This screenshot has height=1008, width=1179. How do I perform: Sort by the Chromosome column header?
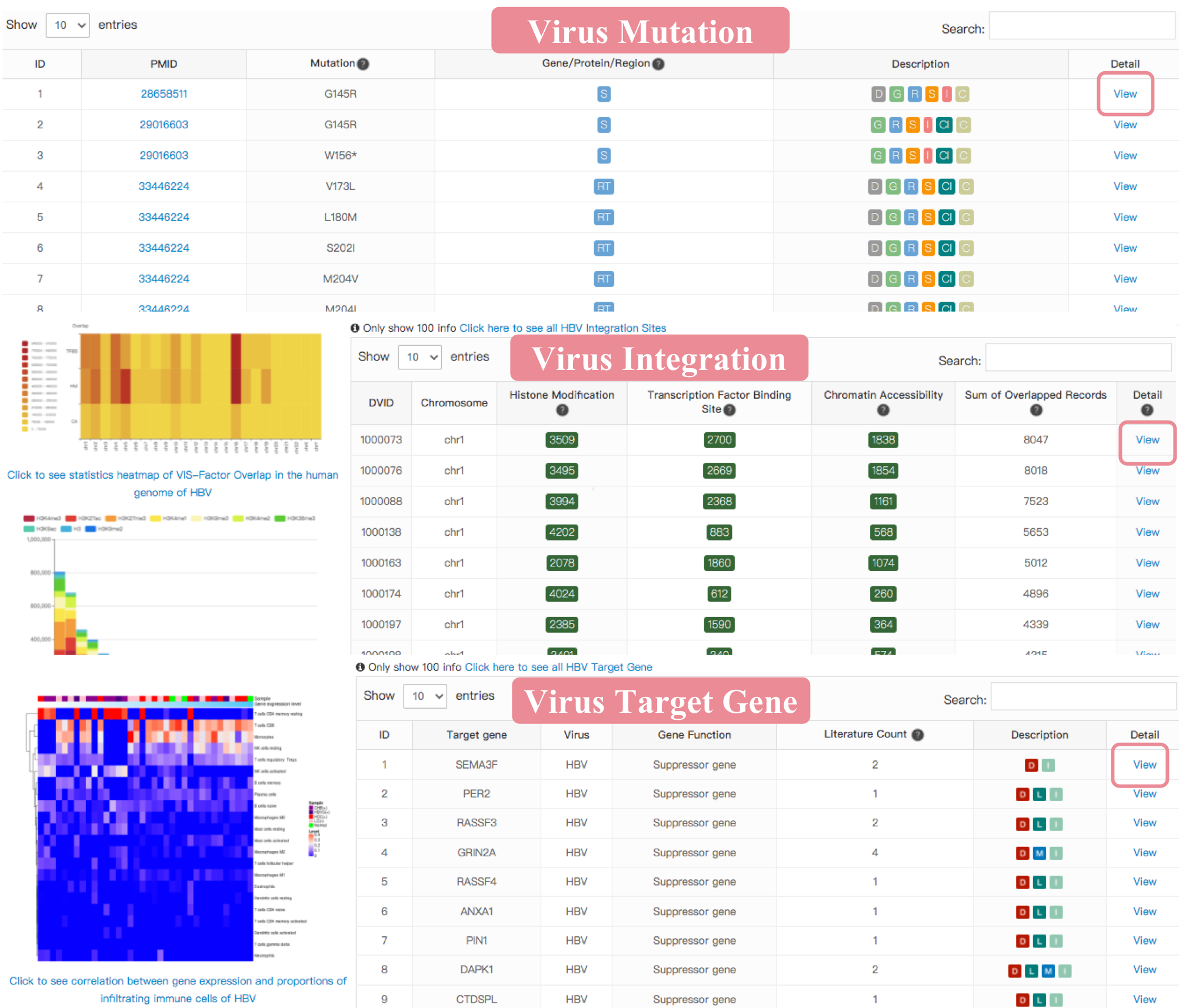pos(454,403)
